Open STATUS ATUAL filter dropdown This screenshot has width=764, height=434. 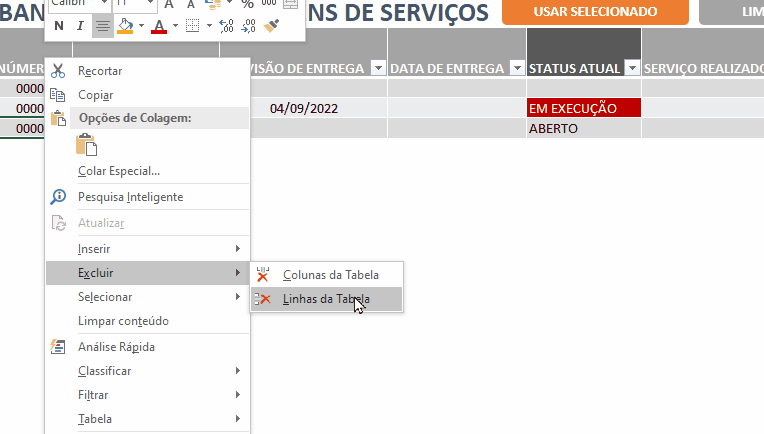632,68
